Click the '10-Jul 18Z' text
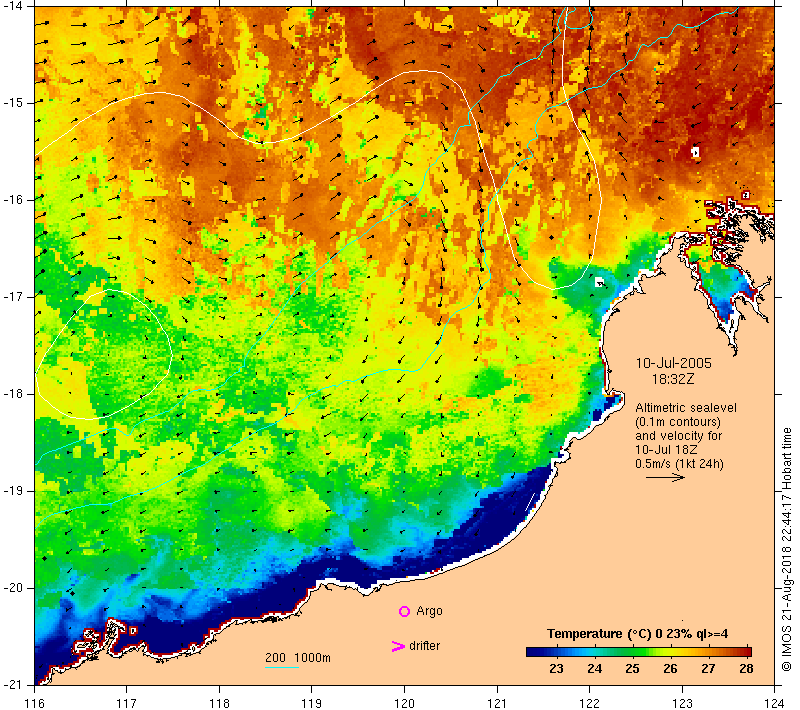Image resolution: width=800 pixels, height=710 pixels. tap(666, 449)
